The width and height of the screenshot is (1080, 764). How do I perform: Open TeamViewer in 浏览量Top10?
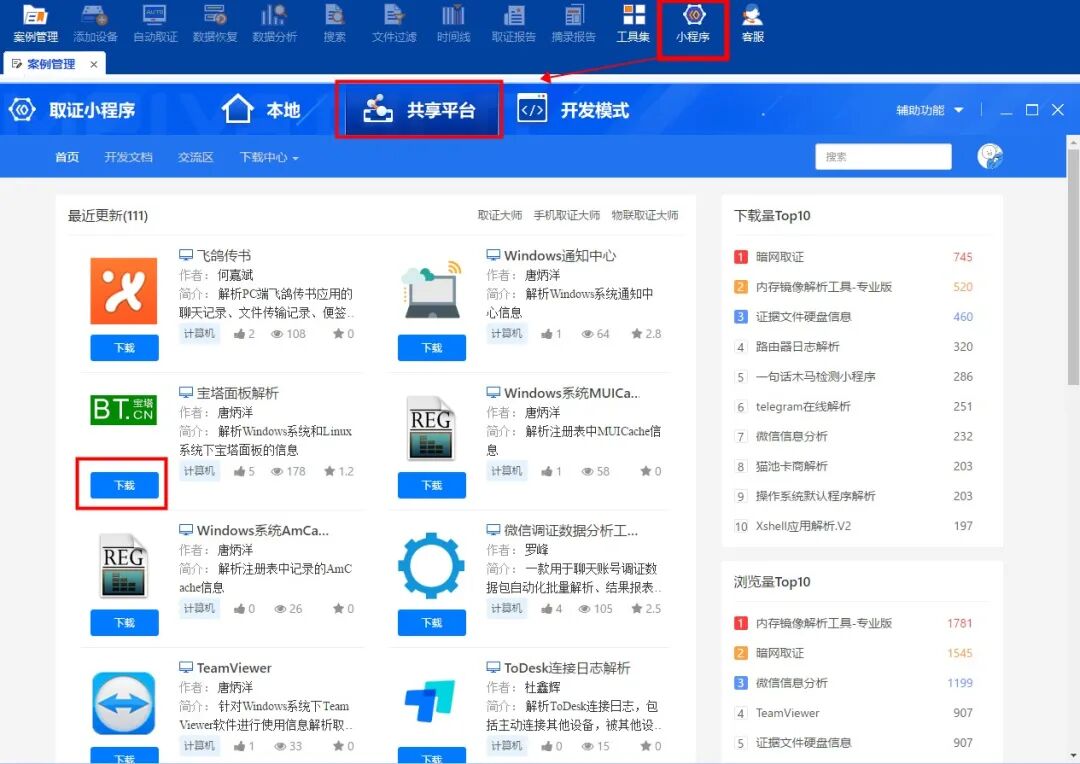[787, 712]
